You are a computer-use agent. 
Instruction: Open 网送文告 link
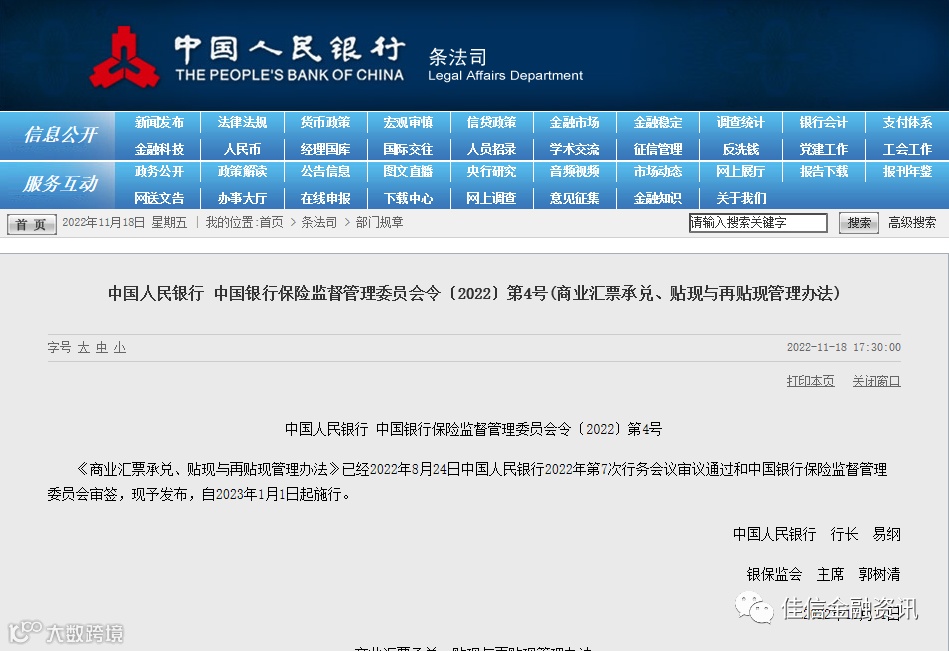pos(159,198)
